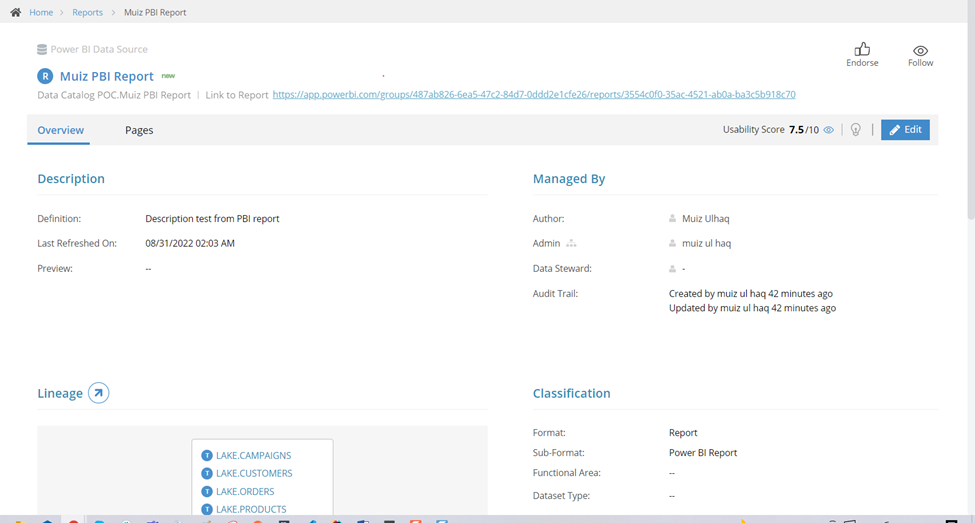Follow the report using the eye icon

tap(920, 50)
